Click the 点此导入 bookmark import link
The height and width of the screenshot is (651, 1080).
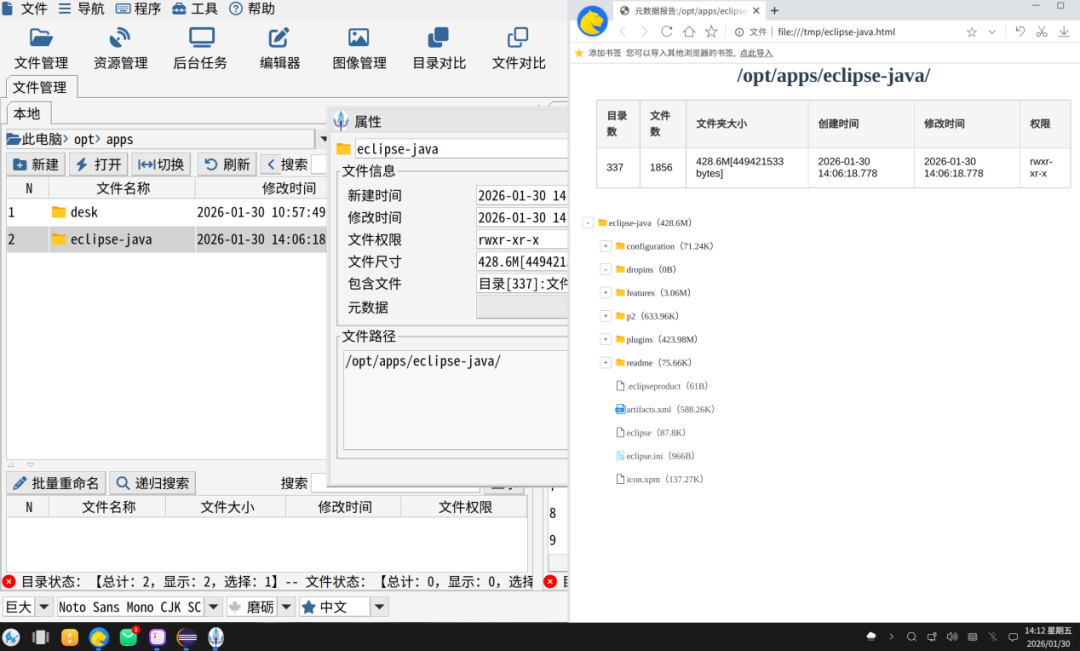click(756, 53)
